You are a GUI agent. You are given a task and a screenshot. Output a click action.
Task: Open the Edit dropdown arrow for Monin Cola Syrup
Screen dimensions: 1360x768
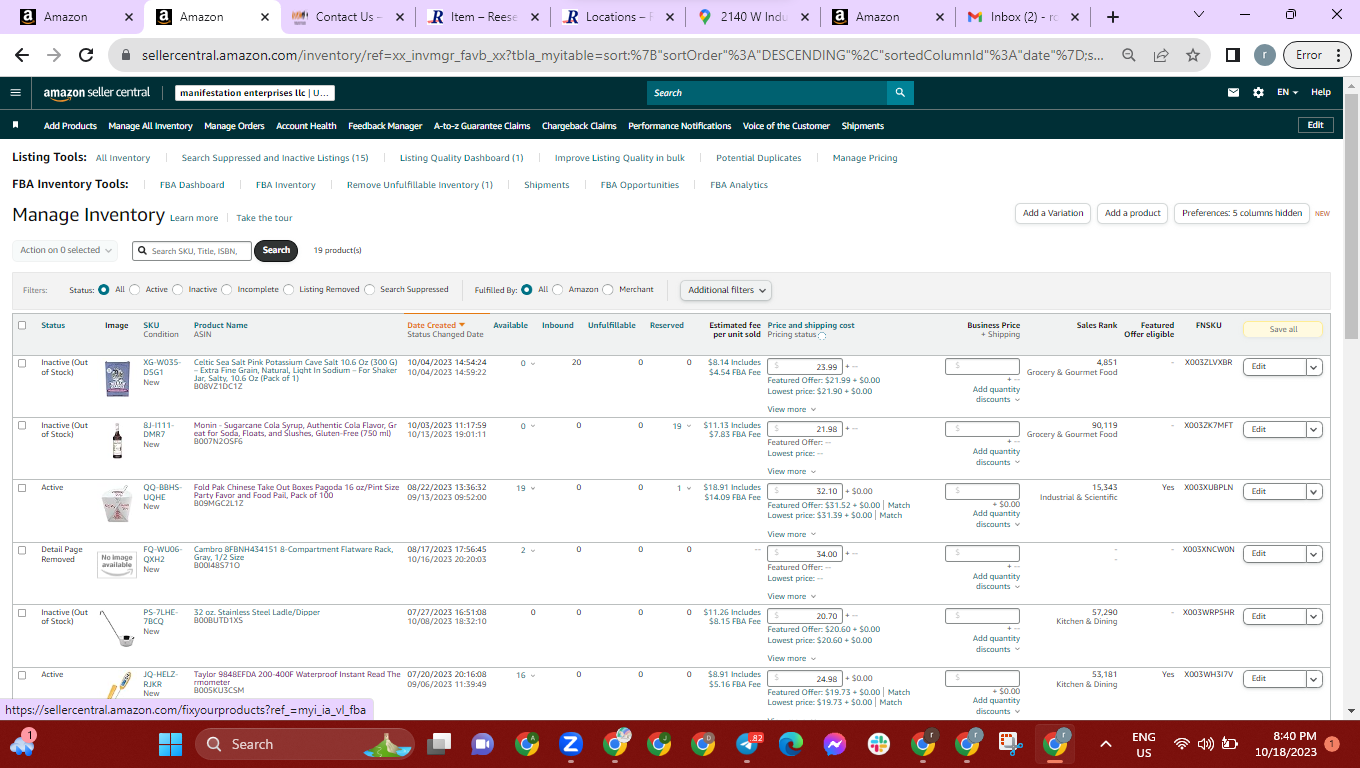coord(1314,429)
